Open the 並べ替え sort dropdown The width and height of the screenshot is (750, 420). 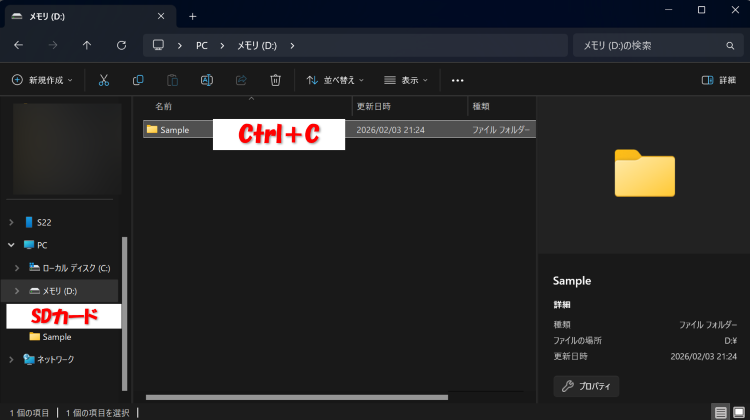pos(335,80)
